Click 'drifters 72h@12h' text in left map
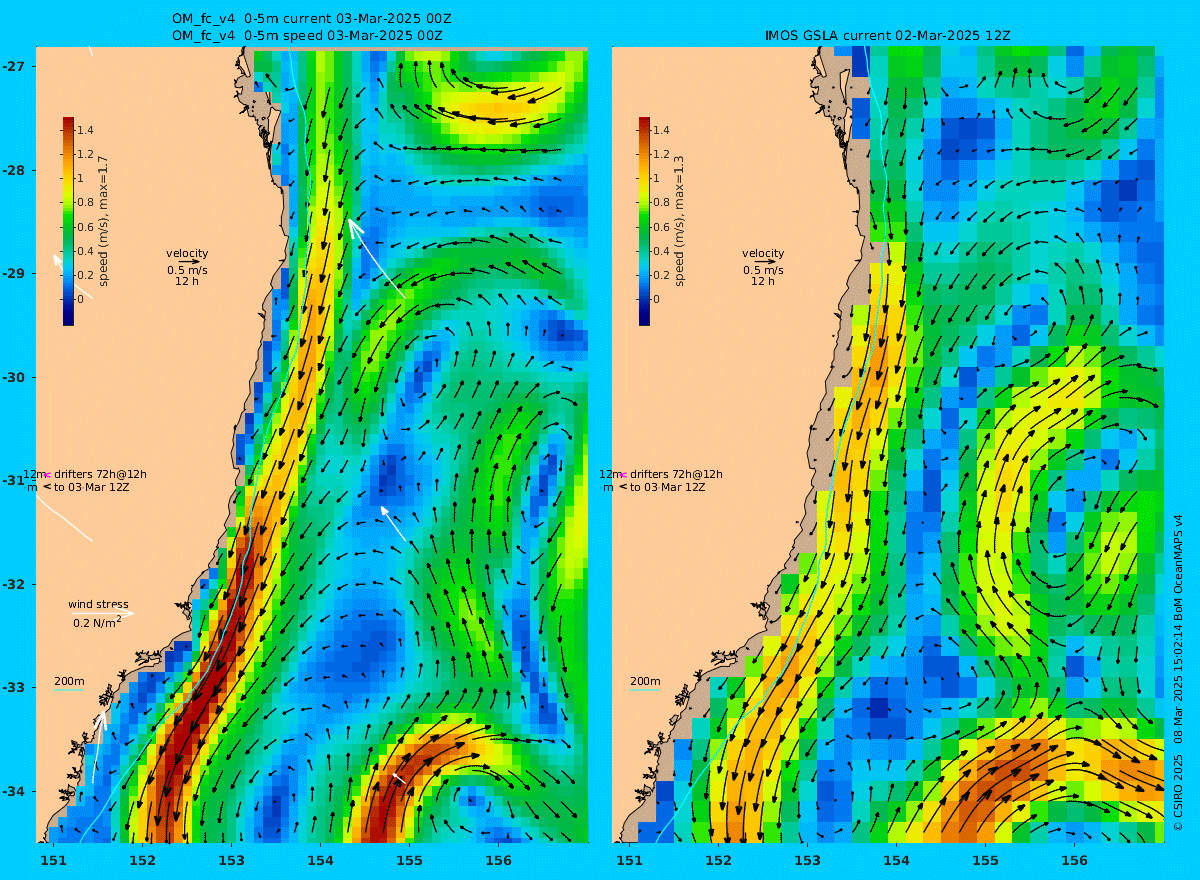Image resolution: width=1200 pixels, height=880 pixels. click(x=100, y=474)
